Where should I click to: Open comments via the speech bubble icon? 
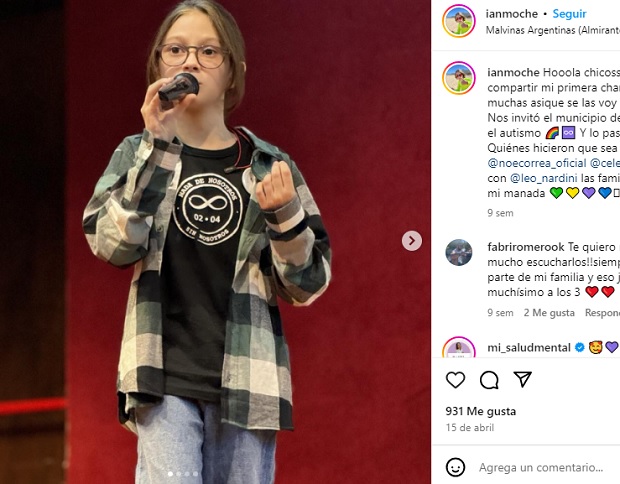pyautogui.click(x=489, y=380)
